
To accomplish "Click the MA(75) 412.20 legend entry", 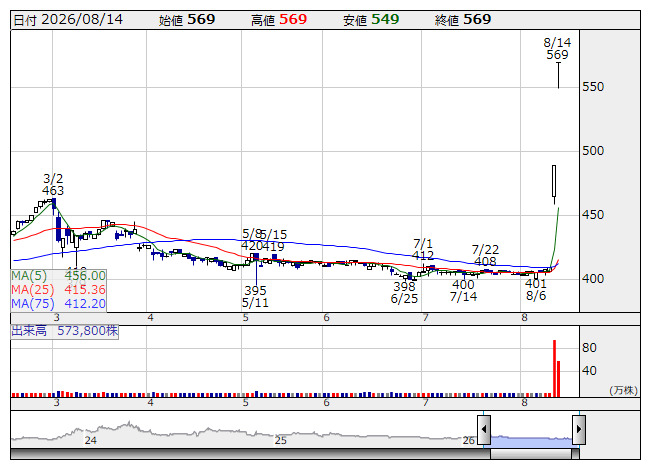I will point(58,304).
